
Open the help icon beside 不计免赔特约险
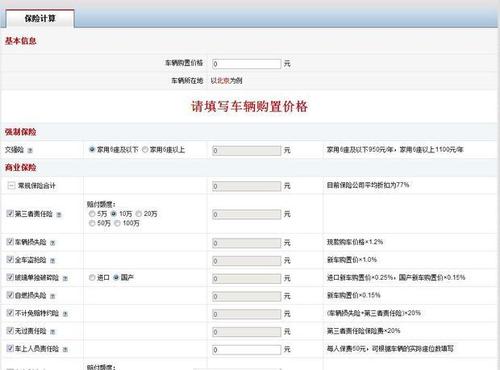(65, 314)
